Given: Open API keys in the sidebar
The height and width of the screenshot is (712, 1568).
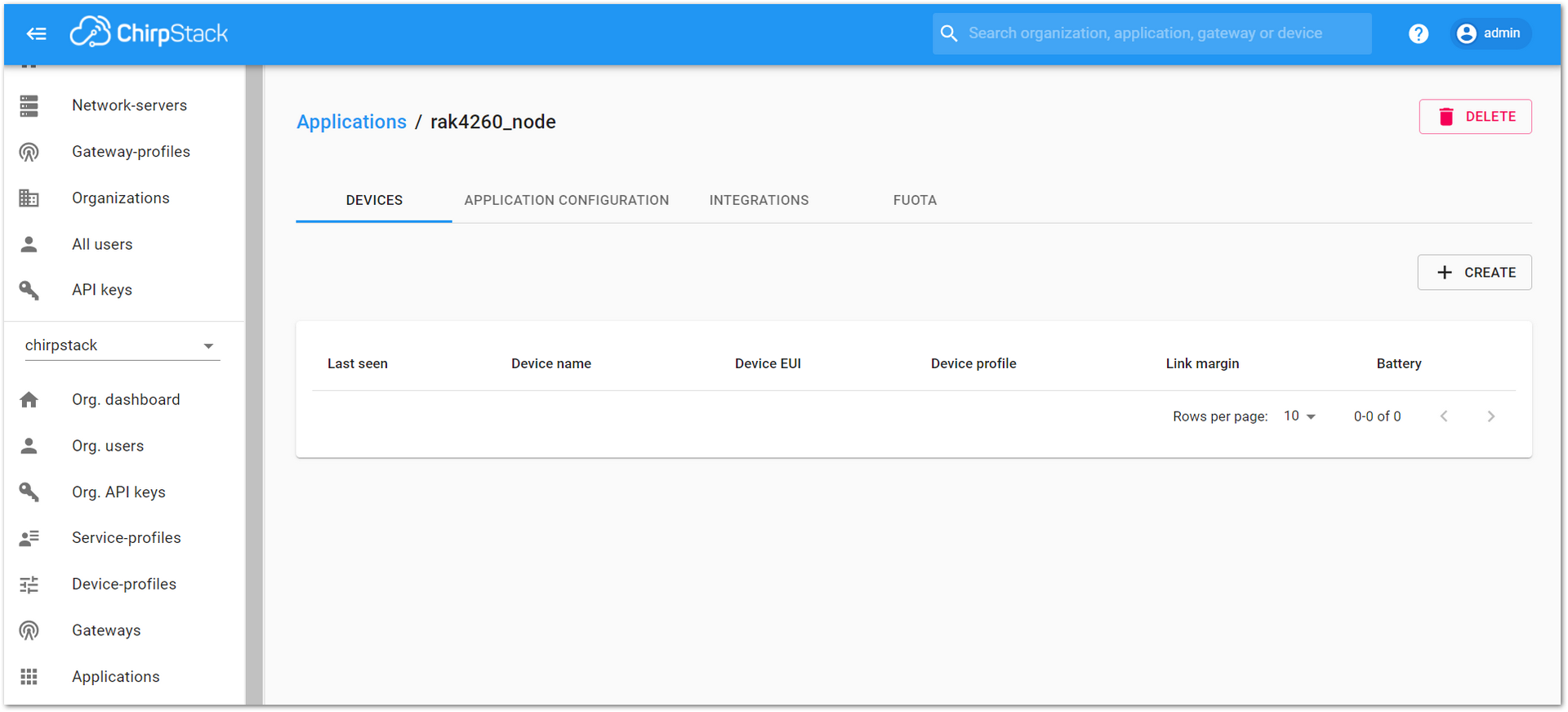Looking at the screenshot, I should click(x=102, y=290).
